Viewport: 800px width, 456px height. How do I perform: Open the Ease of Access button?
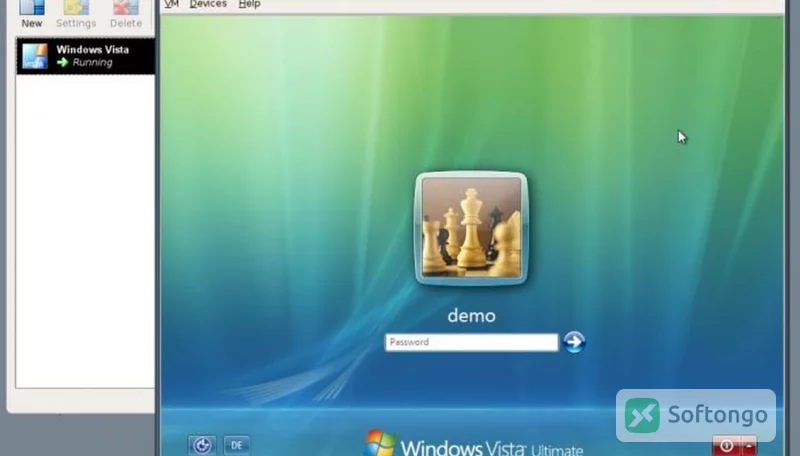coord(202,445)
